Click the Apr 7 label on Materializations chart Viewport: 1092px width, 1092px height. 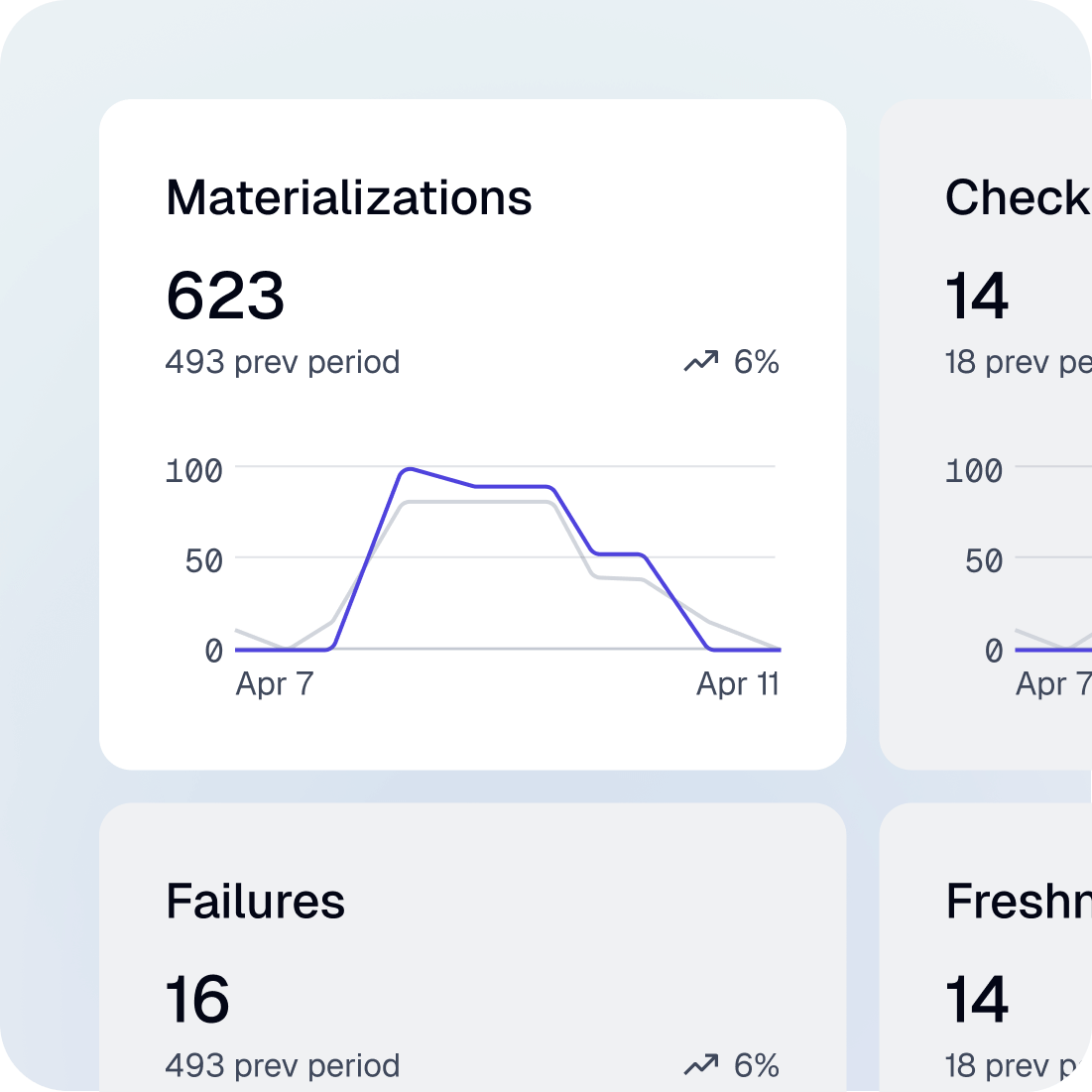pos(275,684)
